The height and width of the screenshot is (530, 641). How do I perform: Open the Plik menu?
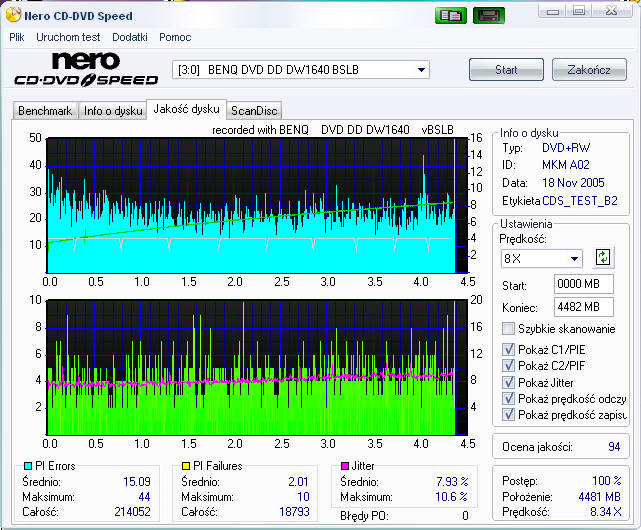17,37
